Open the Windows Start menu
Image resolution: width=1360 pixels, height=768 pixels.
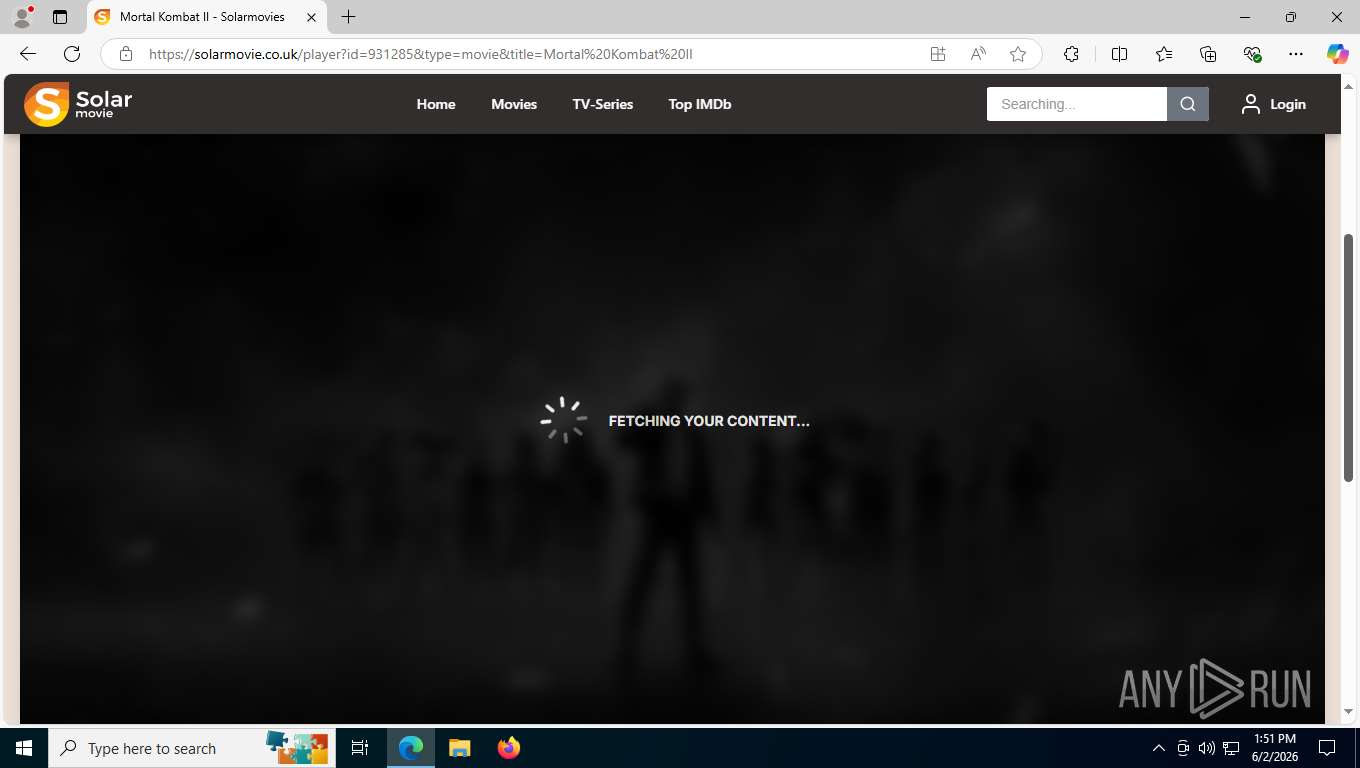click(x=24, y=748)
